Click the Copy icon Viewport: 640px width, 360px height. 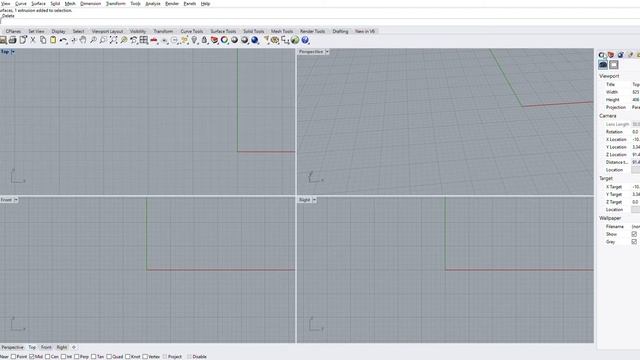(x=43, y=40)
